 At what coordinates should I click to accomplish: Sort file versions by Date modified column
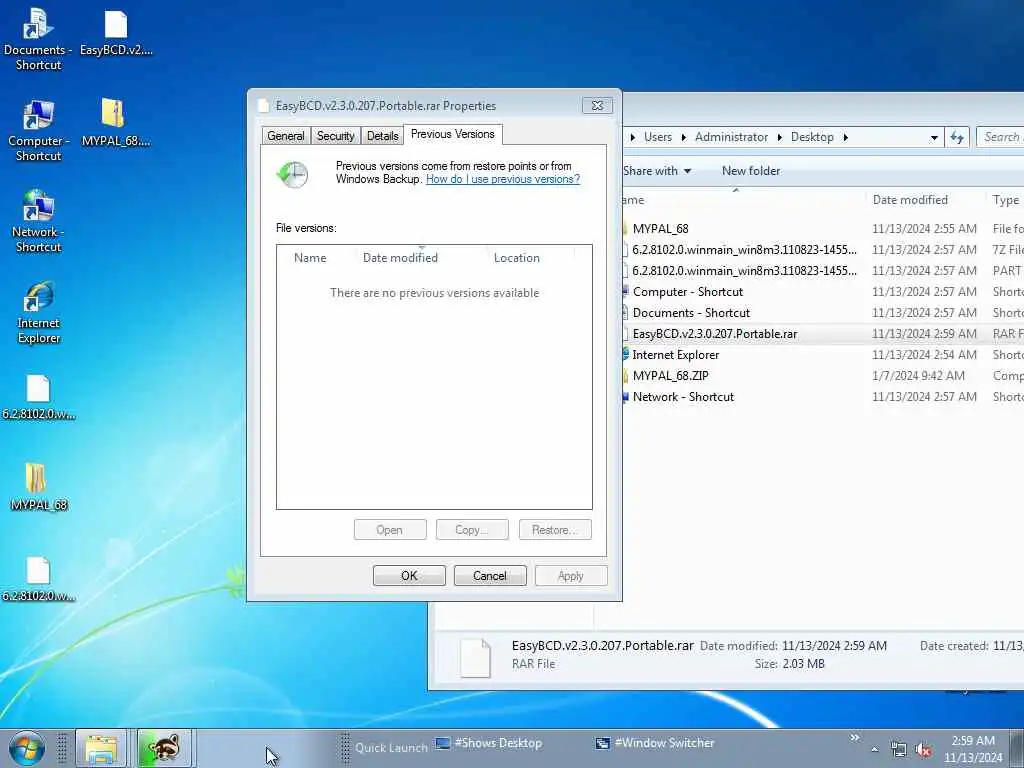421,257
